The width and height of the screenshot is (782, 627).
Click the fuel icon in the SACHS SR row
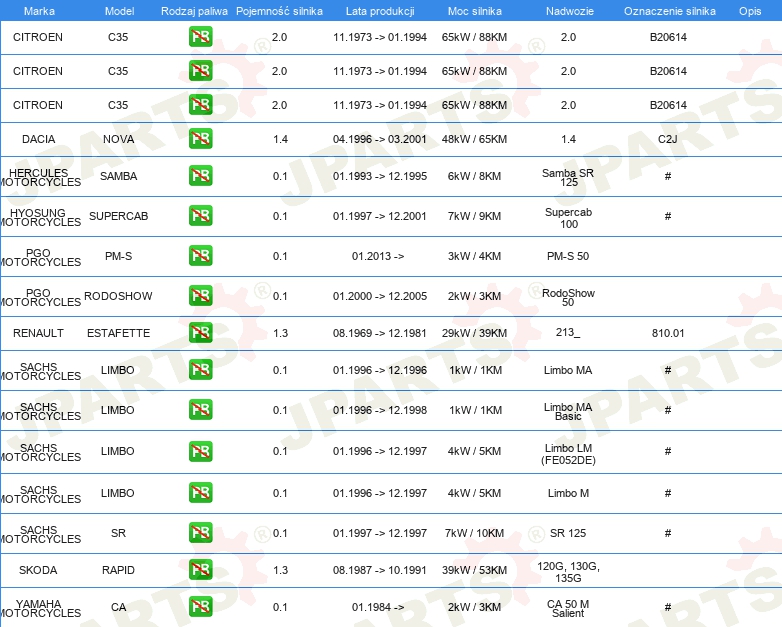pos(200,533)
